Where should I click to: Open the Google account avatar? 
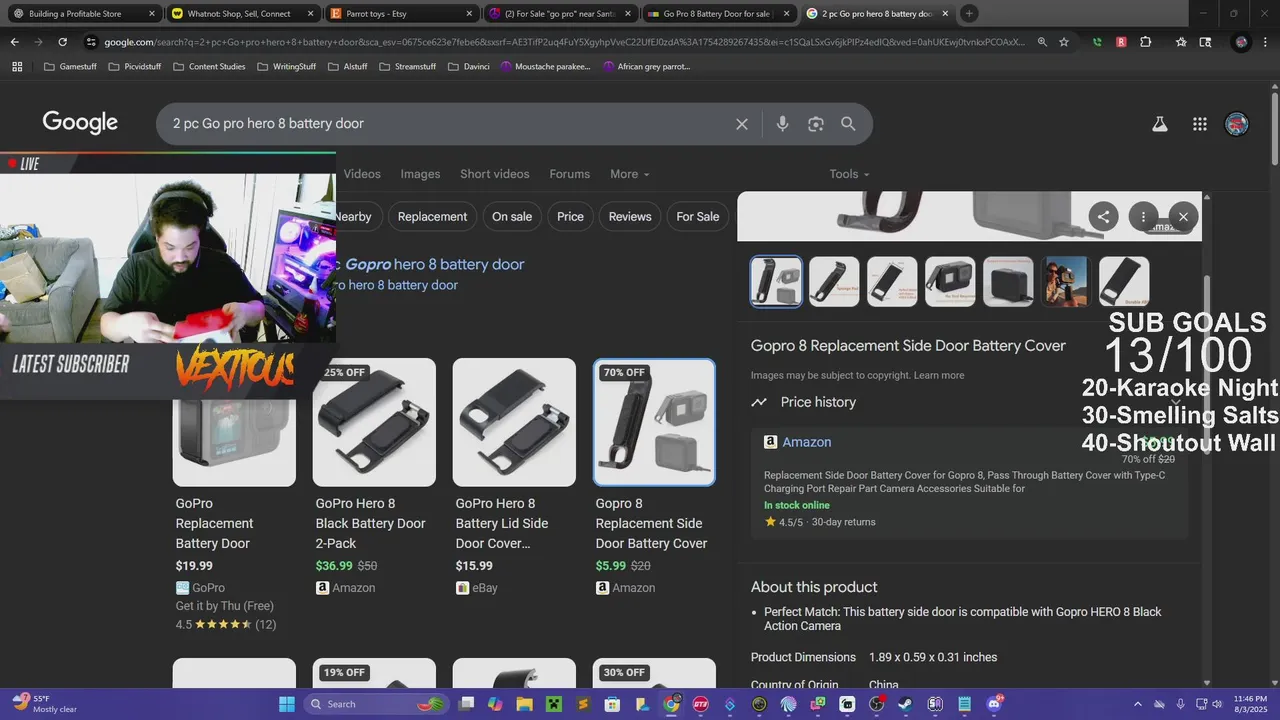coord(1237,124)
